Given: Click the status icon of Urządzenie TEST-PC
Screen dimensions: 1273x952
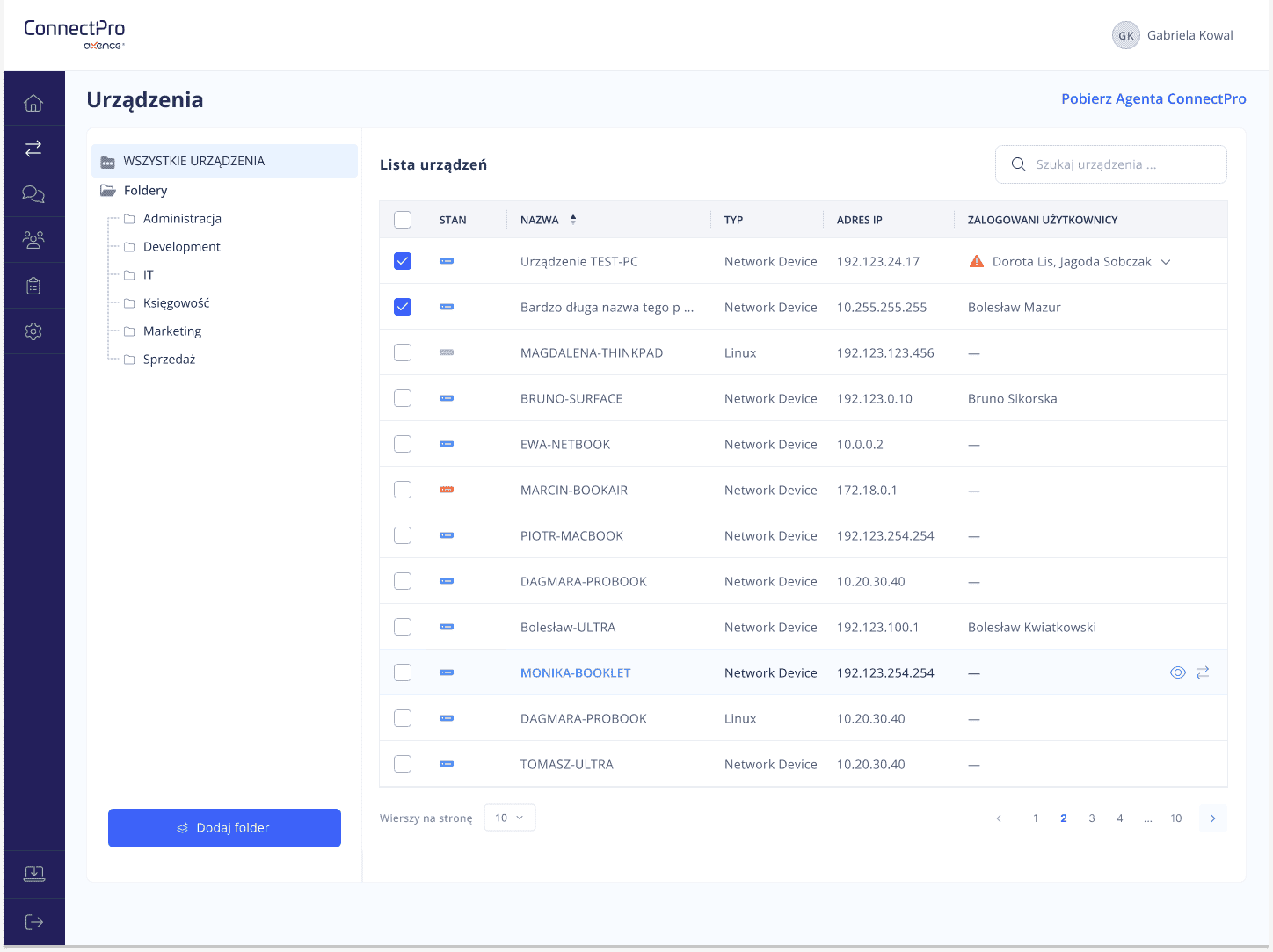Looking at the screenshot, I should click(x=447, y=261).
